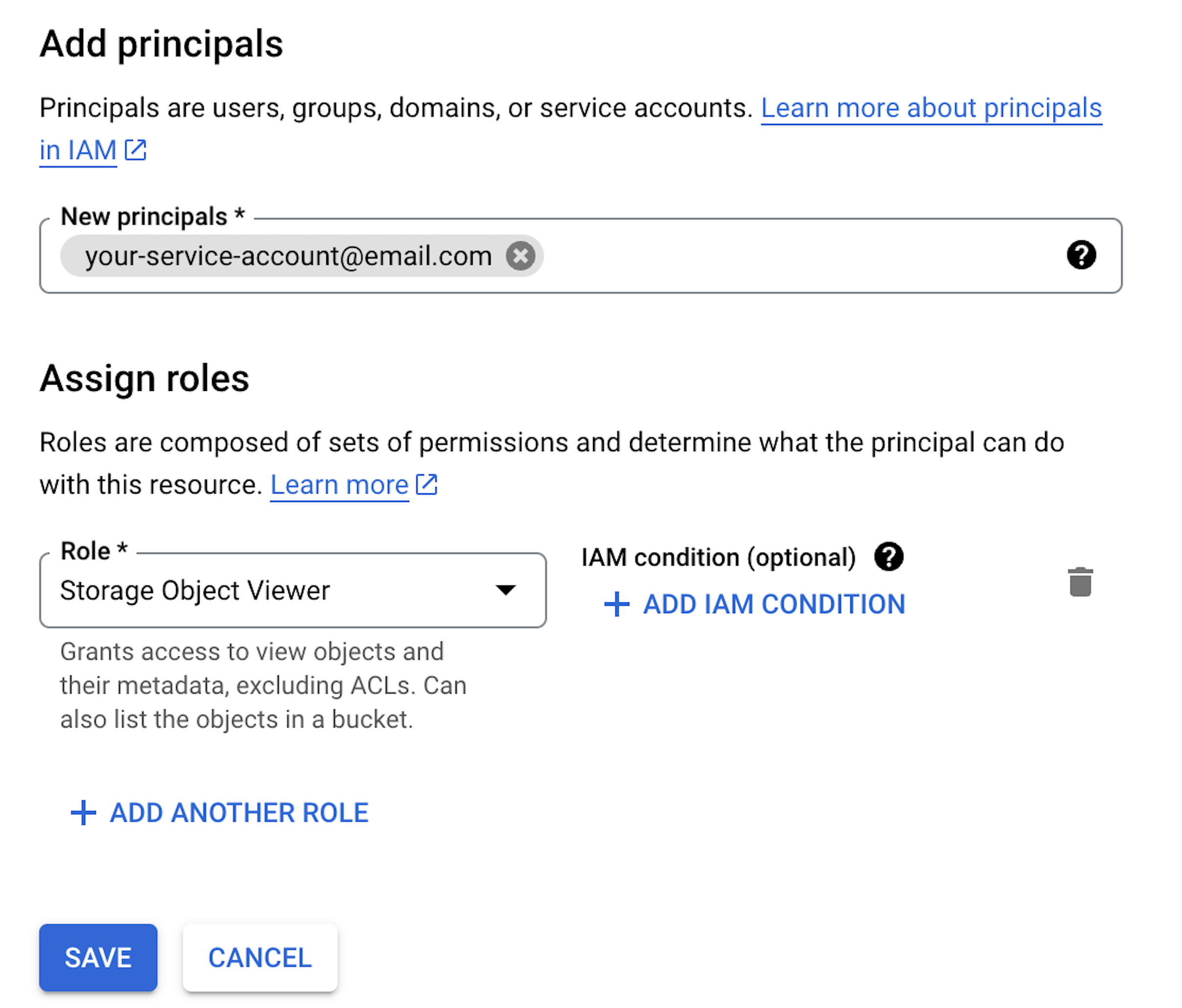Follow the 'in IAM' link text
The image size is (1182, 1008).
(x=78, y=151)
